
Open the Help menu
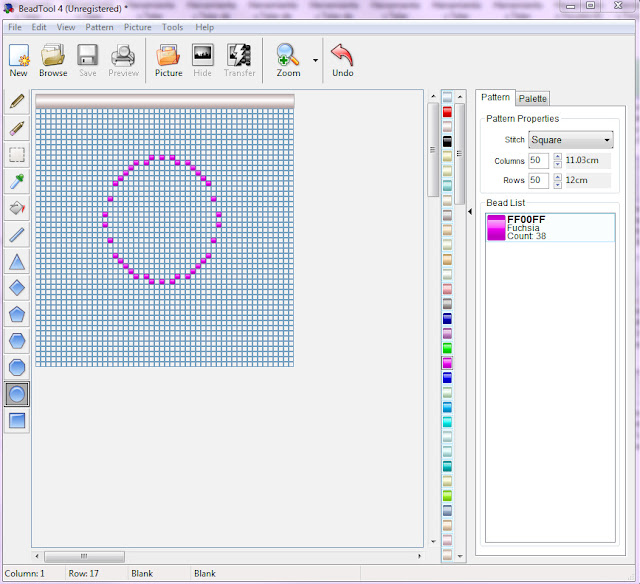[204, 27]
